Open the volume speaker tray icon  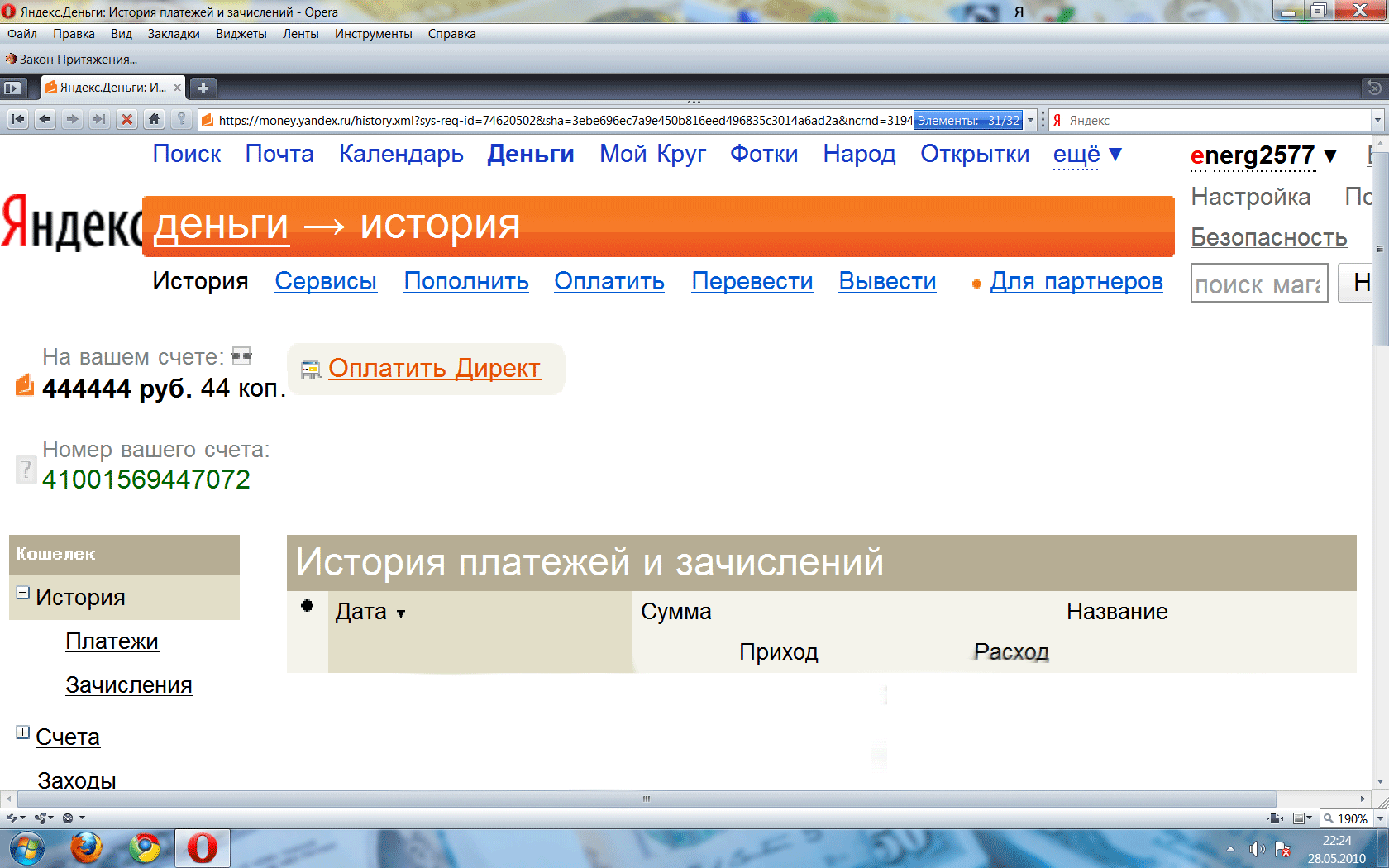1258,849
